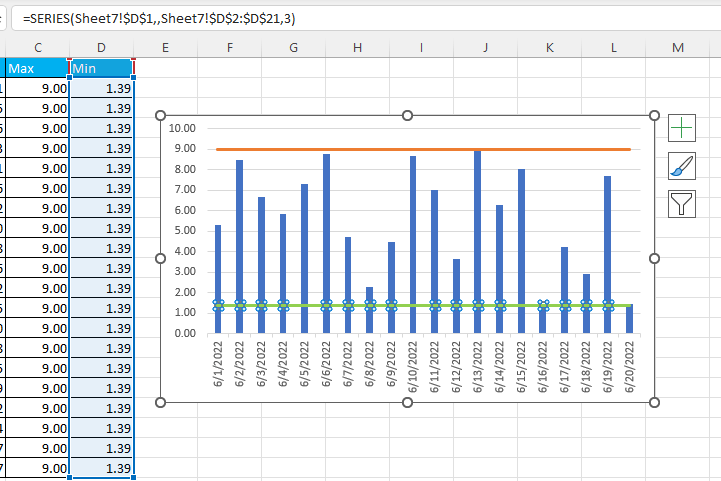Screen dimensions: 721x481
Task: Open the Chart Elements plus button
Action: point(681,128)
